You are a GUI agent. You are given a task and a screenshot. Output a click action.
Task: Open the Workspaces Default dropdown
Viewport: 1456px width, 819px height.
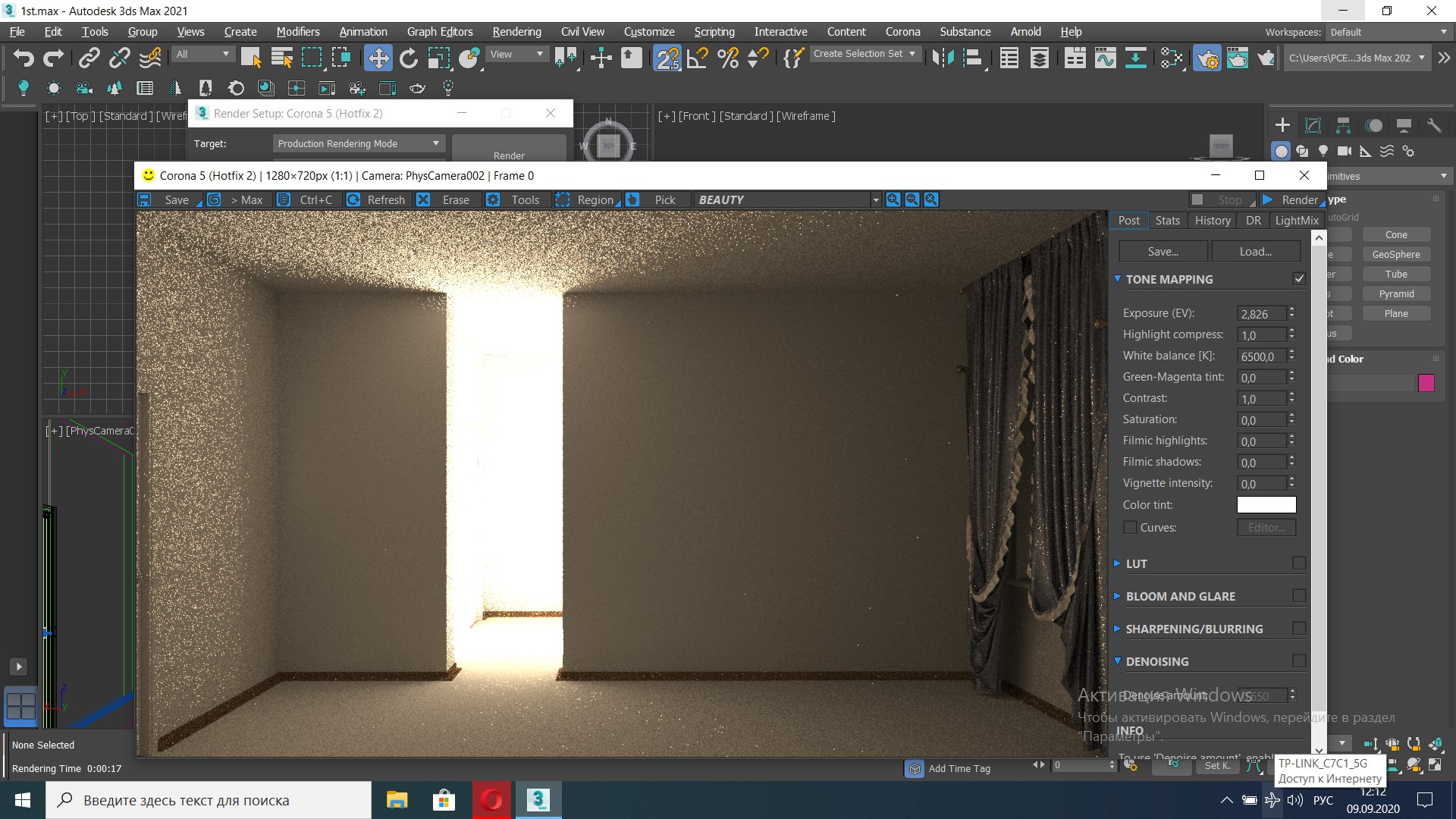(1388, 32)
